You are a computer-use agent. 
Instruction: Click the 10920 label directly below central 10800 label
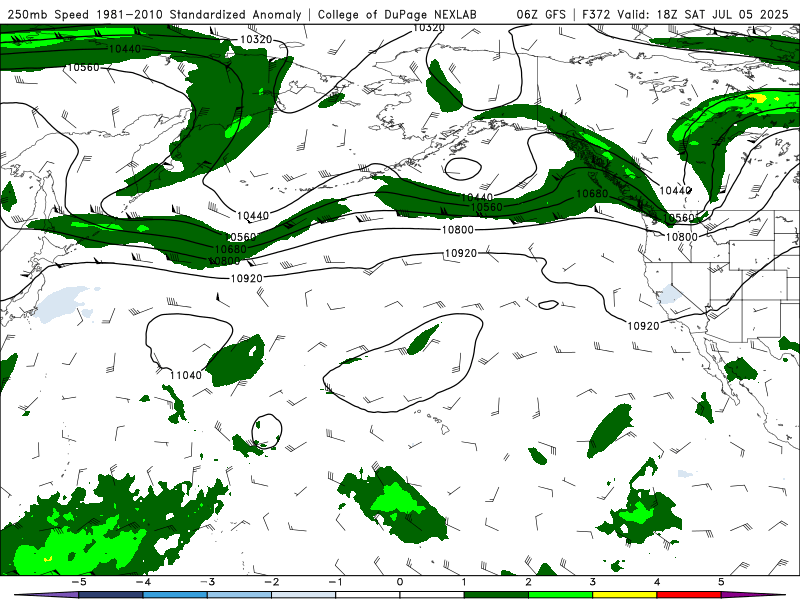coord(461,253)
